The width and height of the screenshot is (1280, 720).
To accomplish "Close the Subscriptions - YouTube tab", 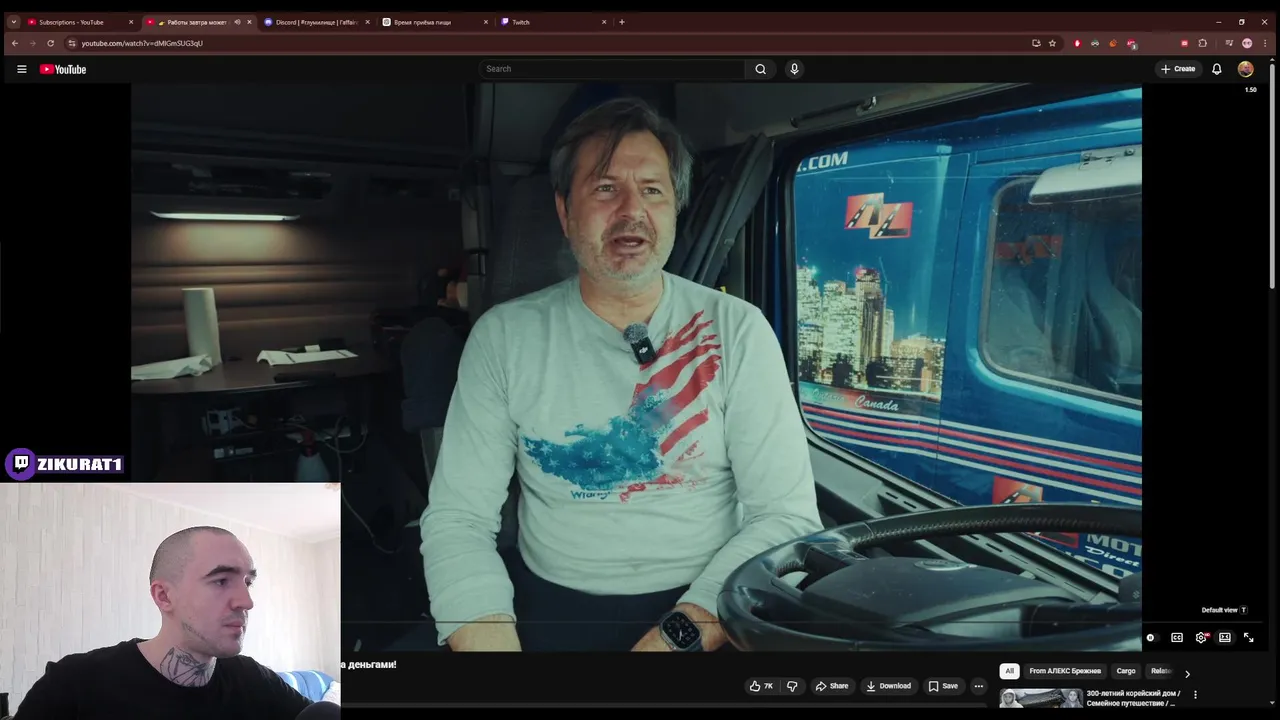I will tap(131, 22).
